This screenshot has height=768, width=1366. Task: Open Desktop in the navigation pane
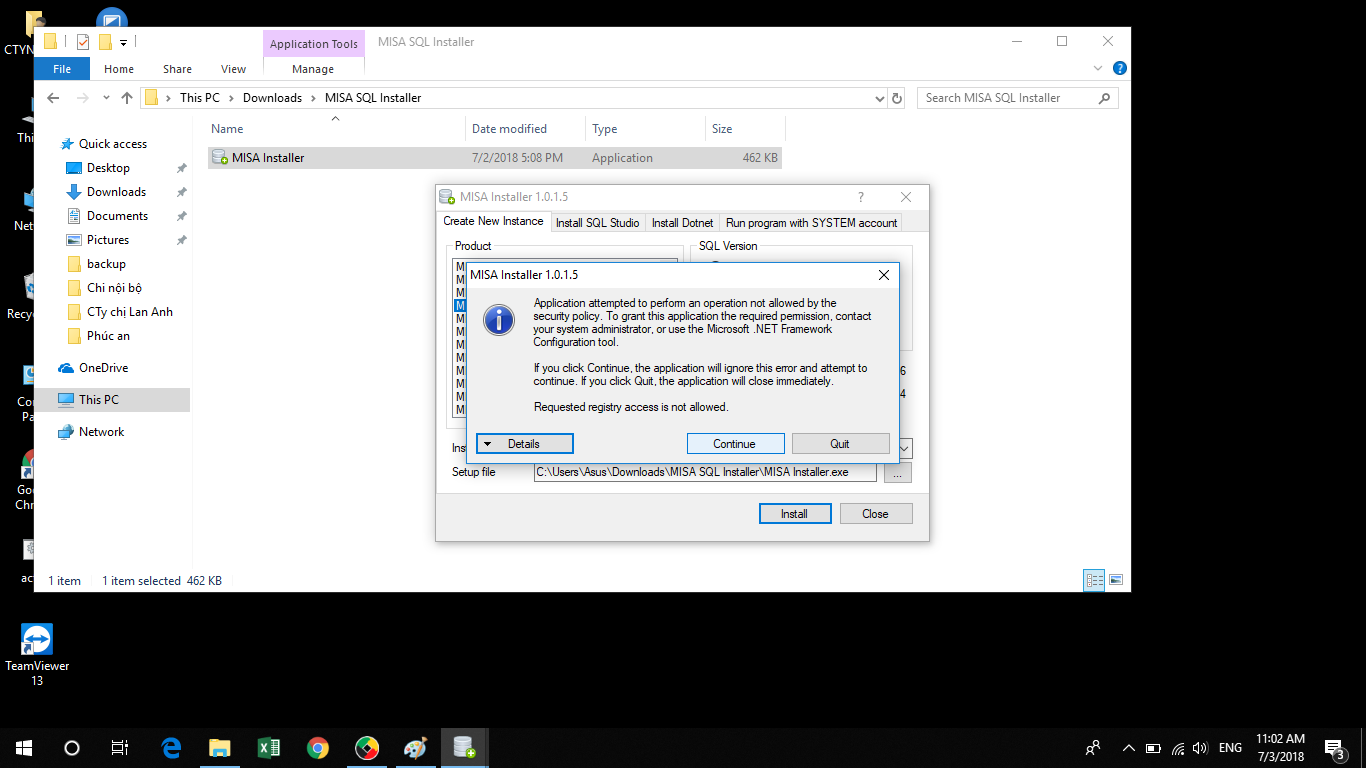pyautogui.click(x=108, y=168)
